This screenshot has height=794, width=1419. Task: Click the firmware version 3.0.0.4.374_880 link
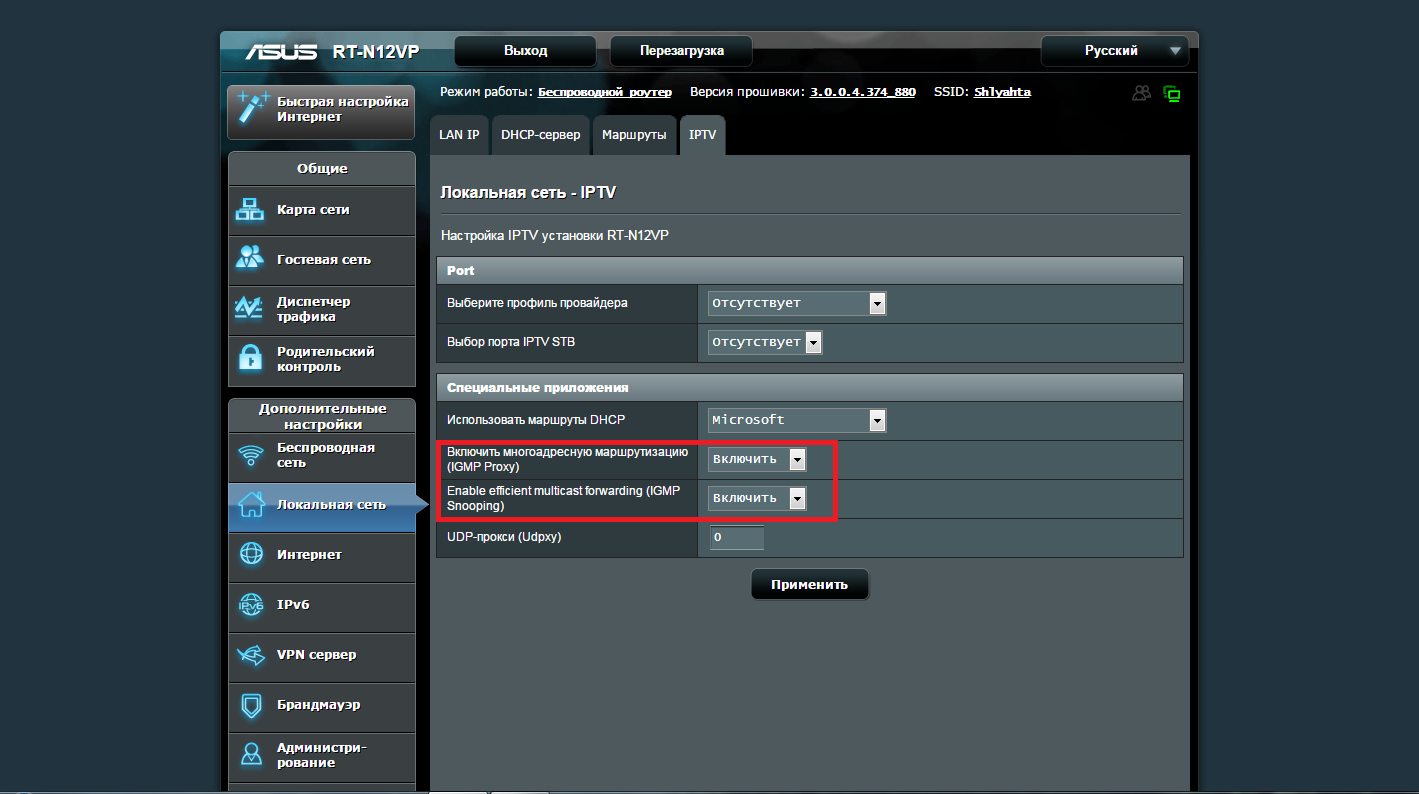pos(862,92)
